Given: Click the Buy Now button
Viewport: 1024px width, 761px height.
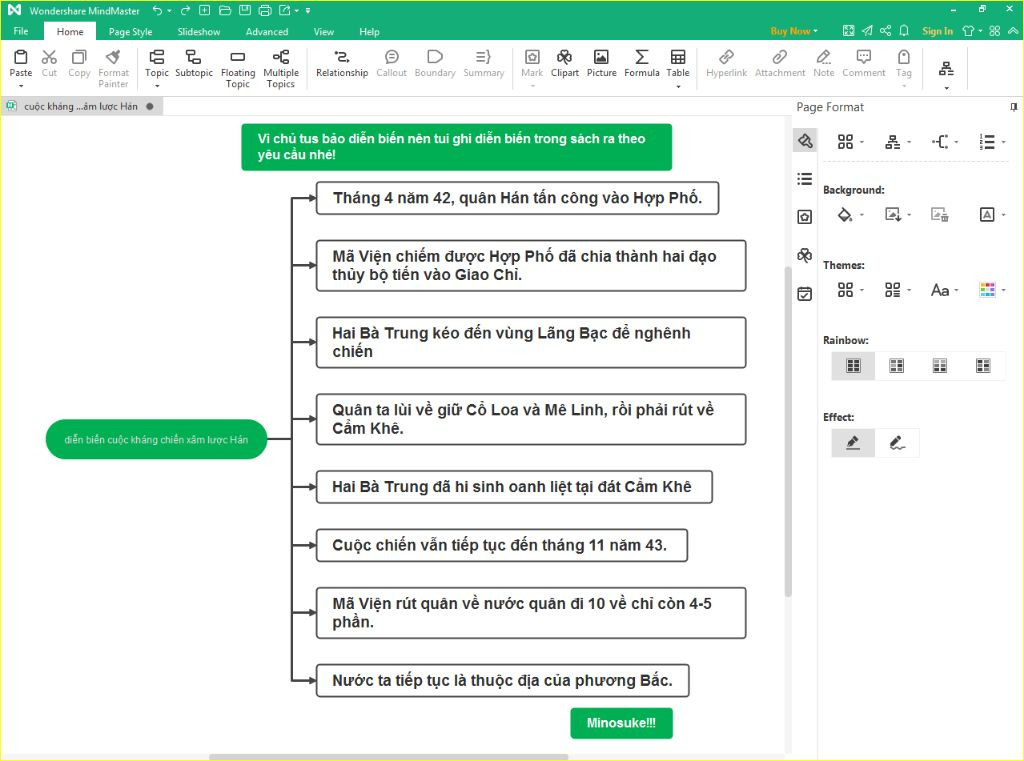Looking at the screenshot, I should tap(794, 31).
